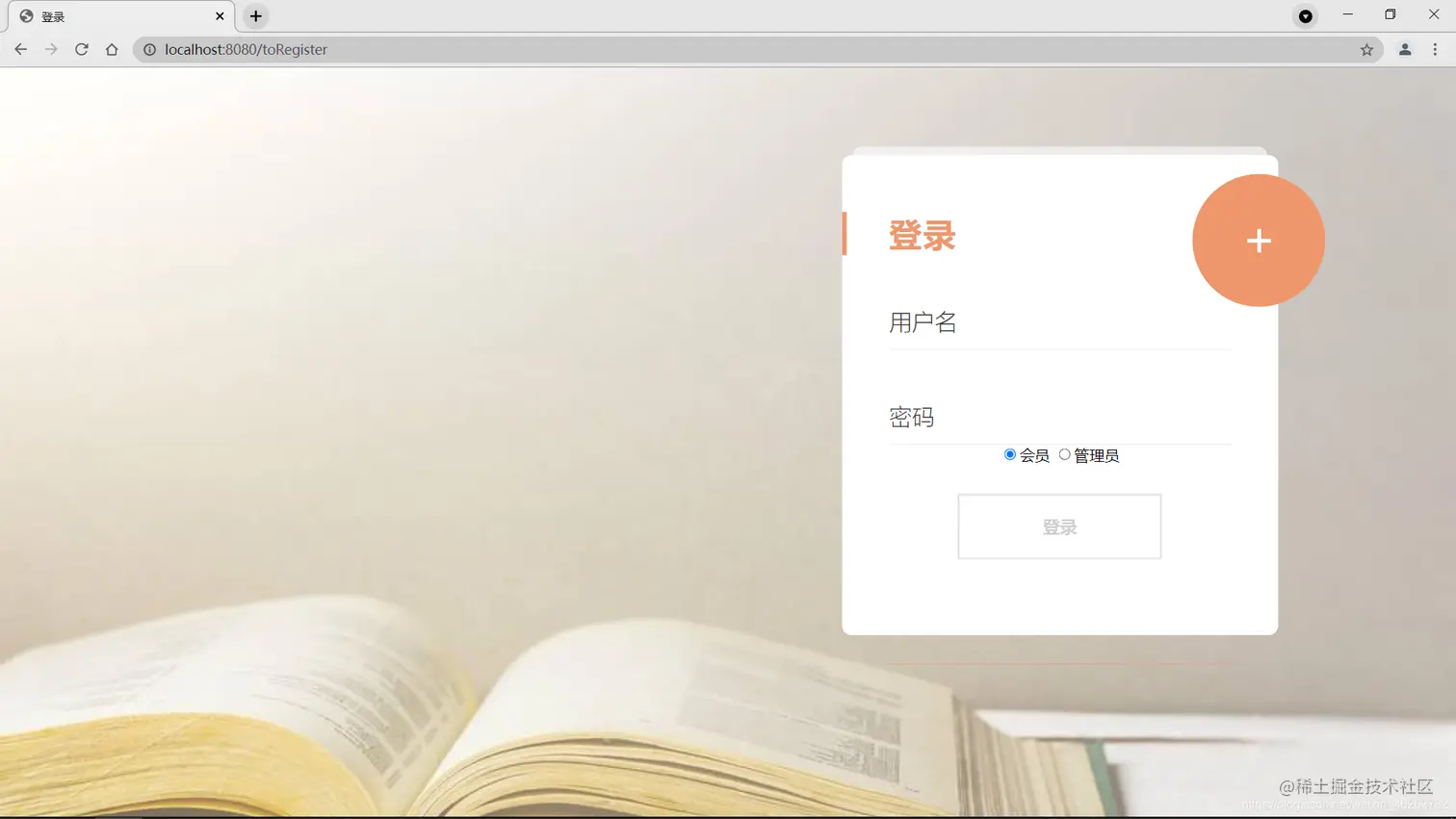
Task: Open the browser profile avatar icon
Action: [1404, 49]
